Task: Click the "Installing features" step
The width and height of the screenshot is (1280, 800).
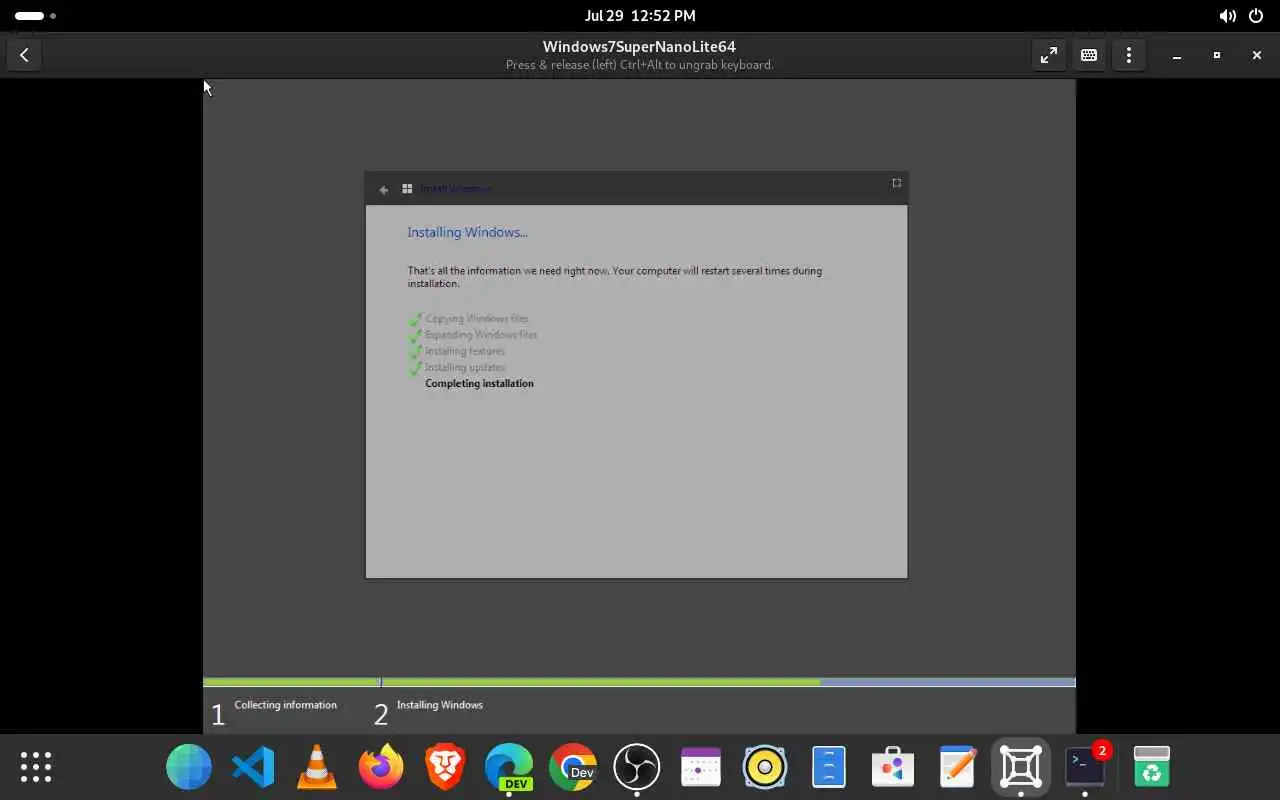Action: (465, 351)
